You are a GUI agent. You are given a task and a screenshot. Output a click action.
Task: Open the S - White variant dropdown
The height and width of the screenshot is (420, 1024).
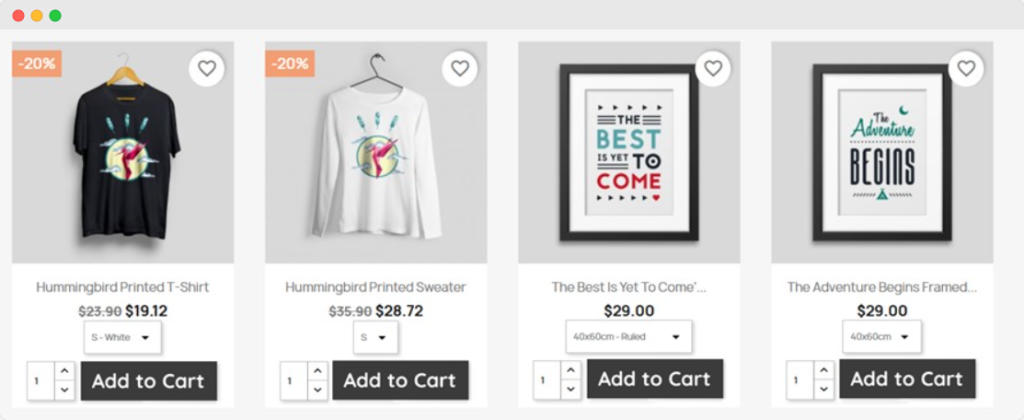tap(122, 338)
